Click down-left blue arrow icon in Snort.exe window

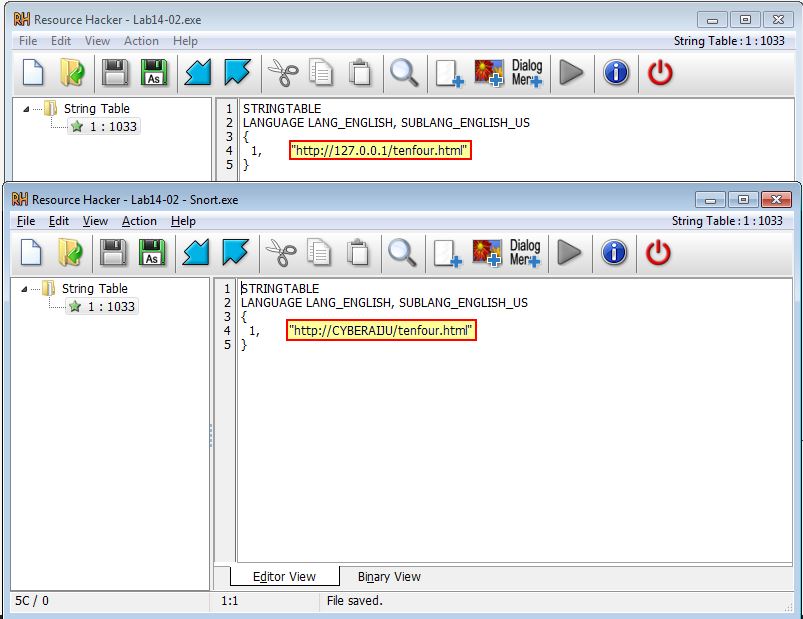(x=196, y=253)
